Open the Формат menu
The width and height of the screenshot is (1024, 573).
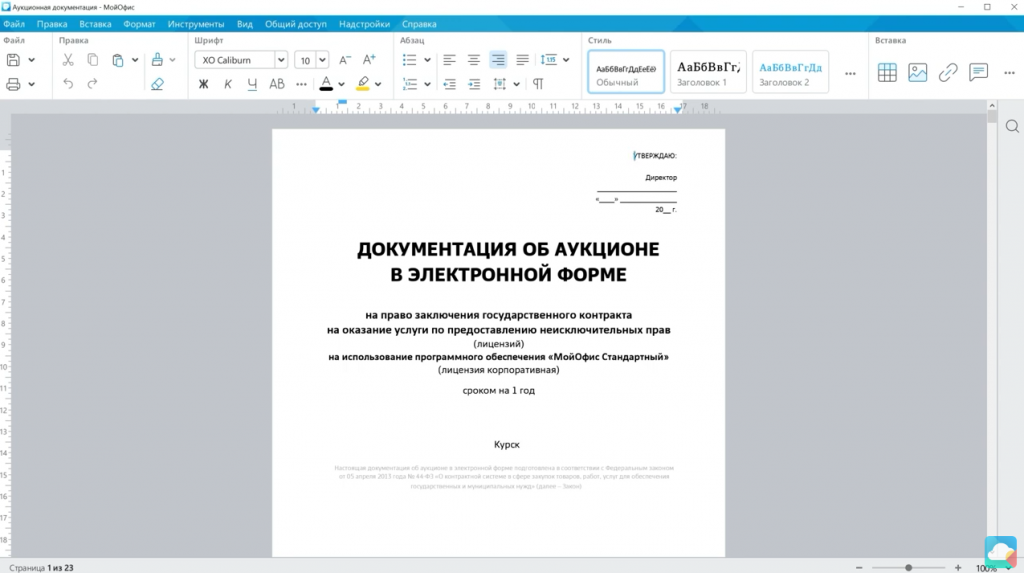pos(139,24)
